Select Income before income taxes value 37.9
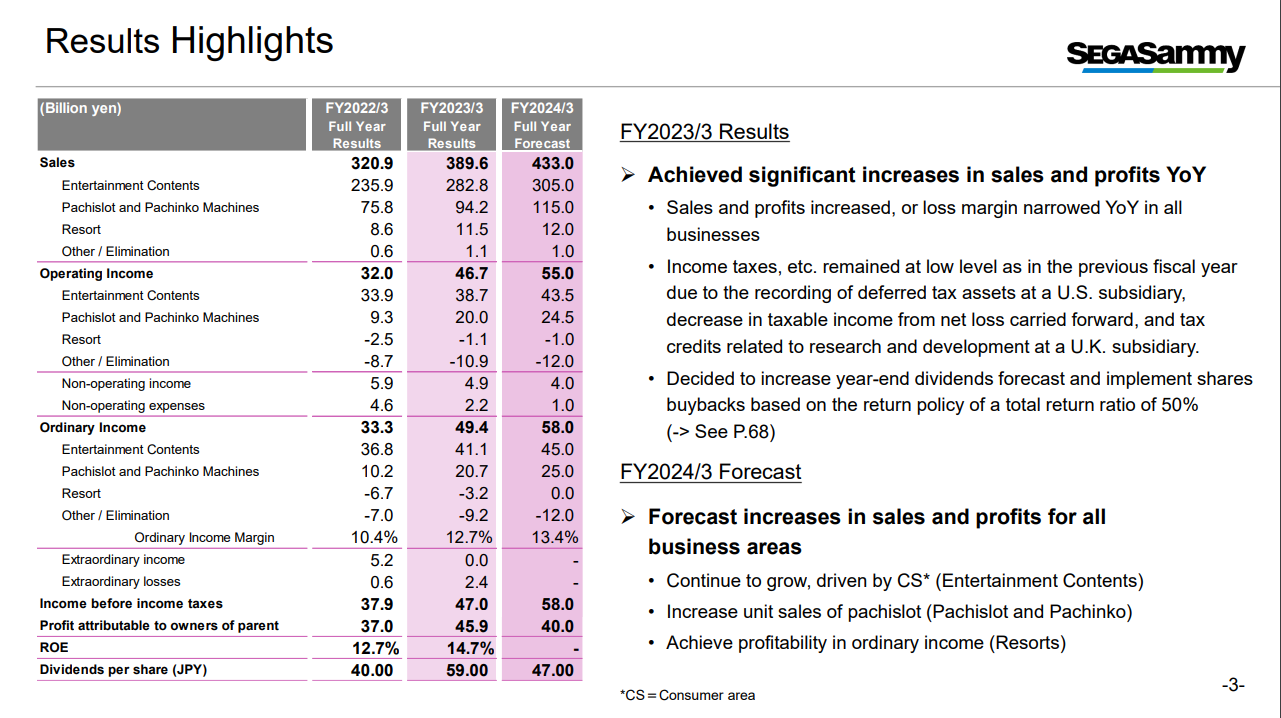The height and width of the screenshot is (718, 1281). click(377, 603)
